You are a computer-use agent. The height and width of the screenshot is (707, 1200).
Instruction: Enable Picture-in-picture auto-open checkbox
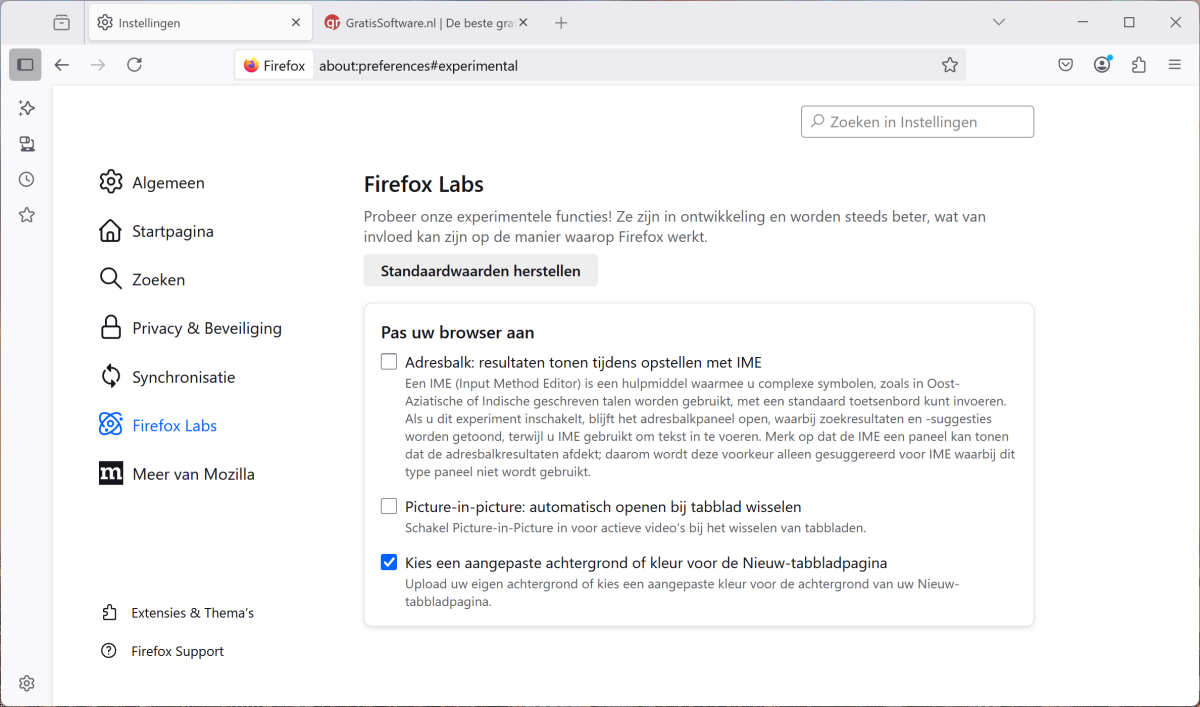pyautogui.click(x=389, y=507)
